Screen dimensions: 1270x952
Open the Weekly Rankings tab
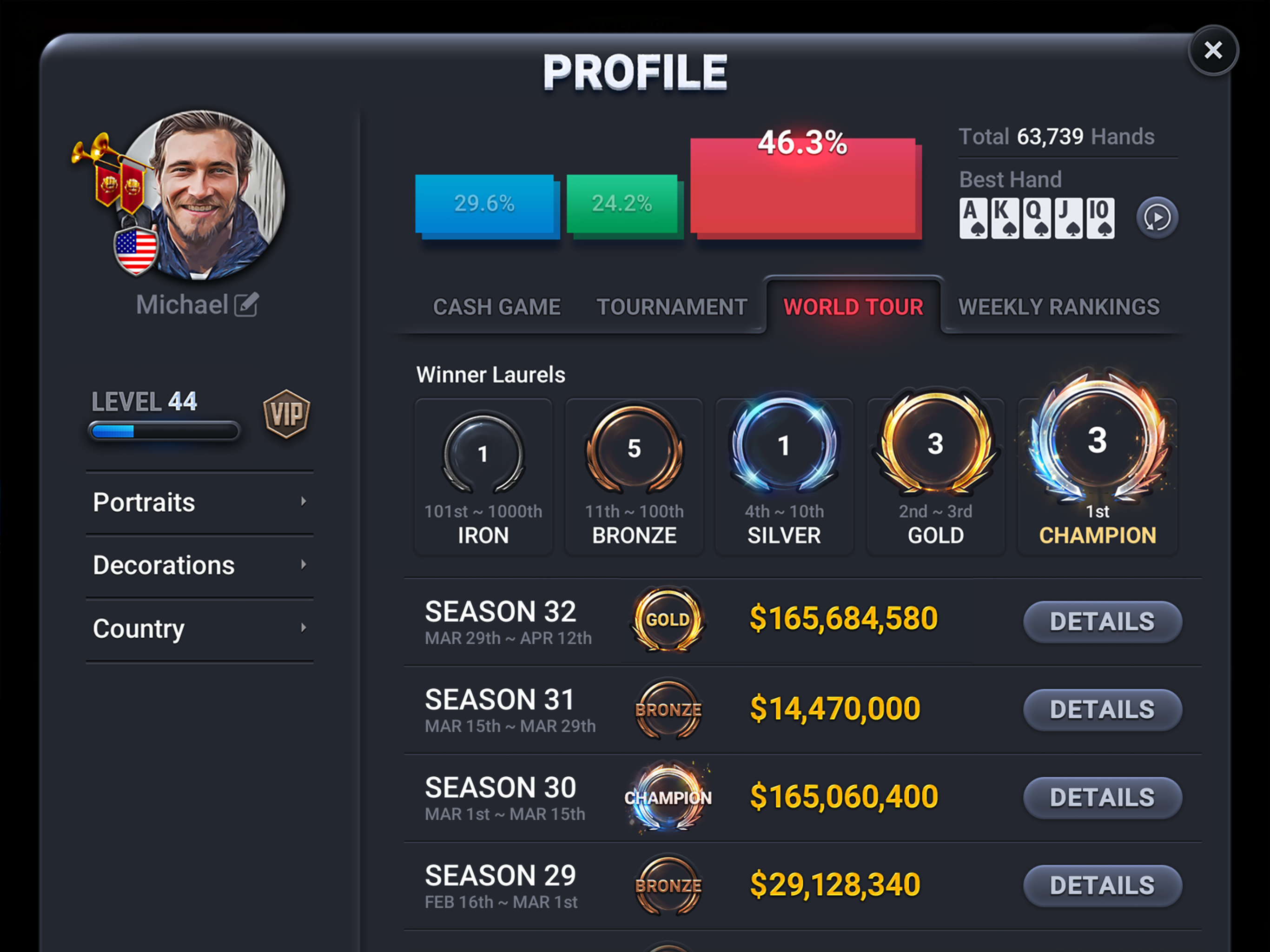(1058, 307)
